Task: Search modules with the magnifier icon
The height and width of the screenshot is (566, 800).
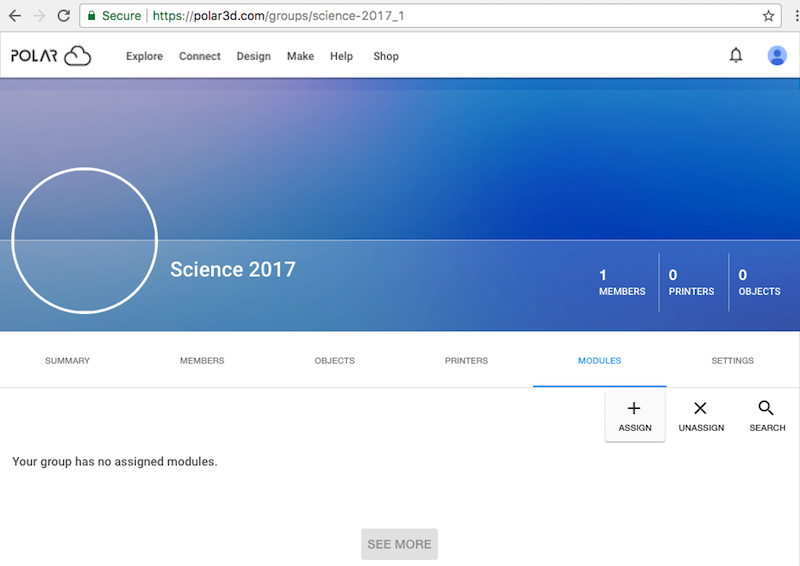Action: click(767, 416)
